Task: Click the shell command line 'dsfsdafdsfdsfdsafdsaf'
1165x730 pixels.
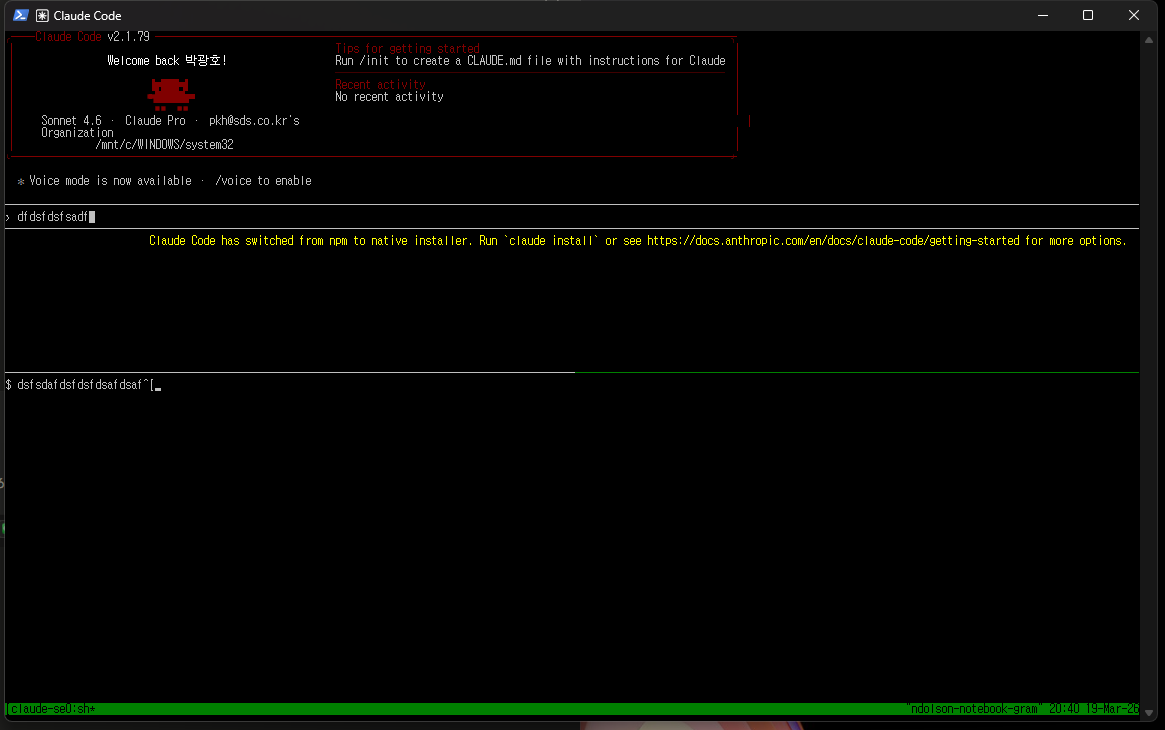Action: pos(82,385)
